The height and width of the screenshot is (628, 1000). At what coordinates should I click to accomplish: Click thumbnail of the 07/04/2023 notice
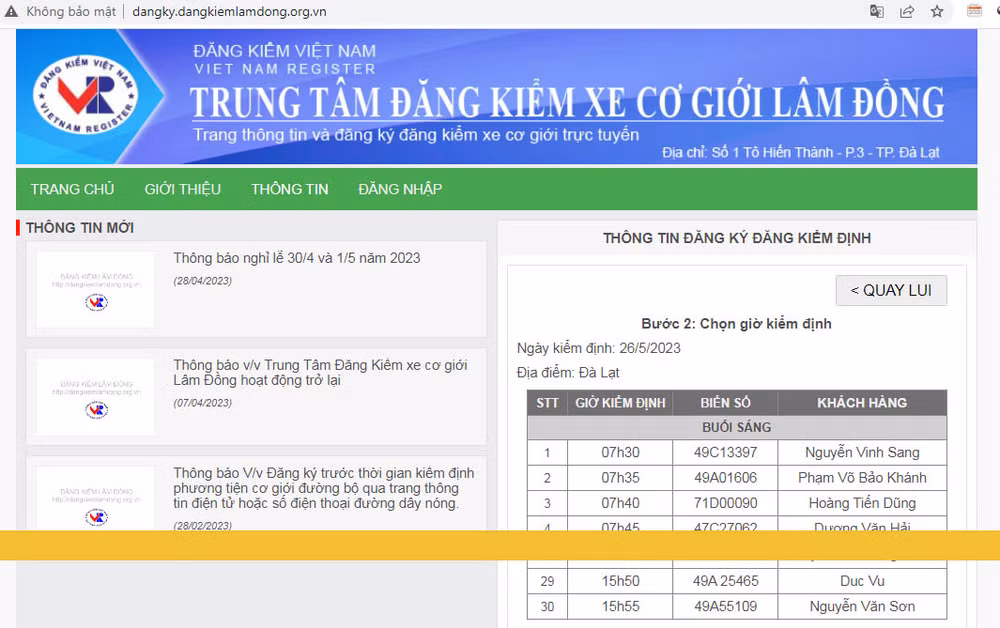click(x=95, y=397)
